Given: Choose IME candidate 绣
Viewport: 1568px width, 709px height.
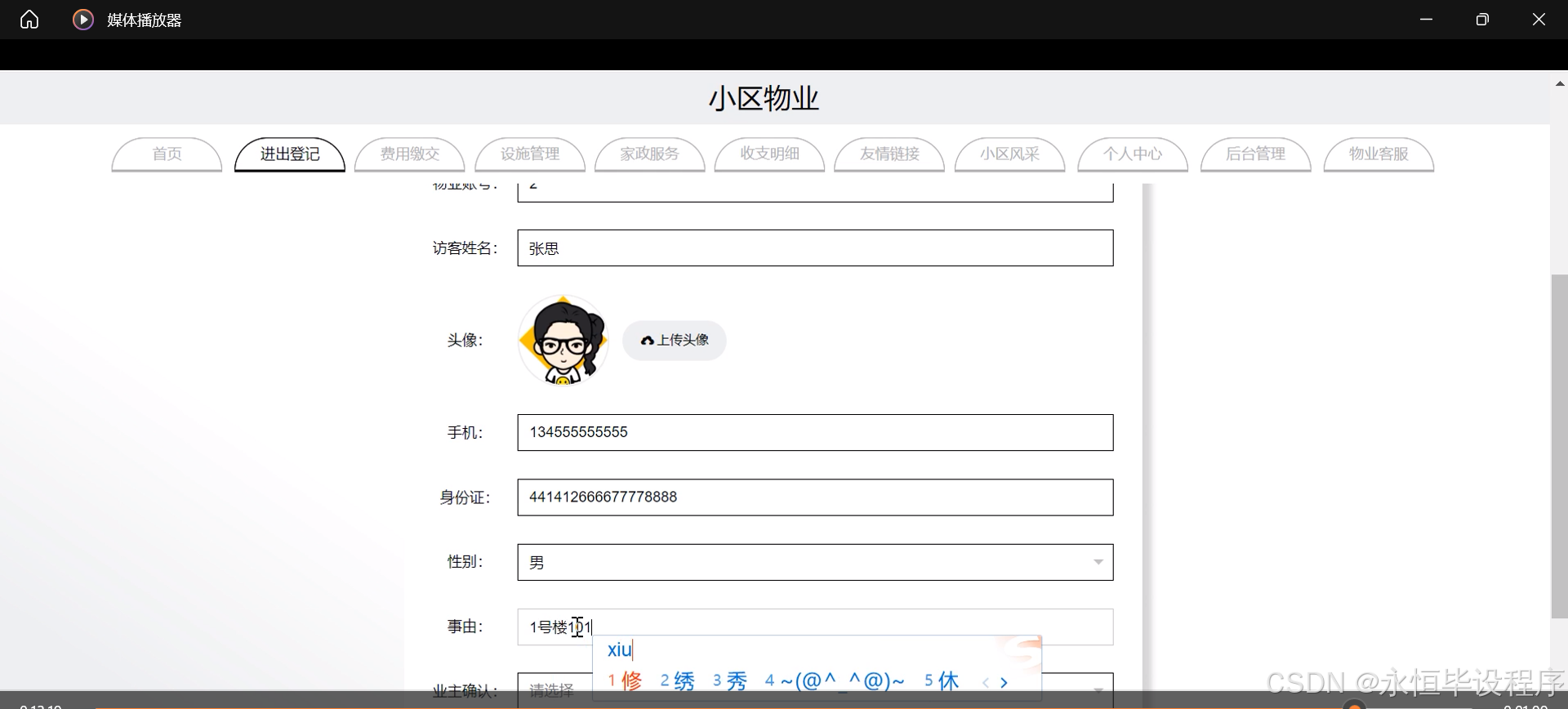Looking at the screenshot, I should click(678, 680).
